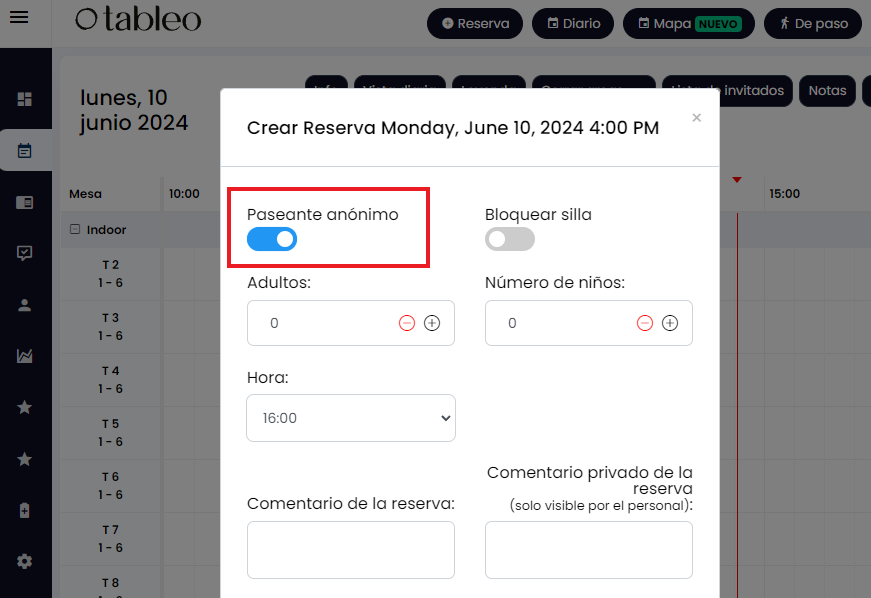
Task: Collapse the Indoor table group
Action: [75, 229]
